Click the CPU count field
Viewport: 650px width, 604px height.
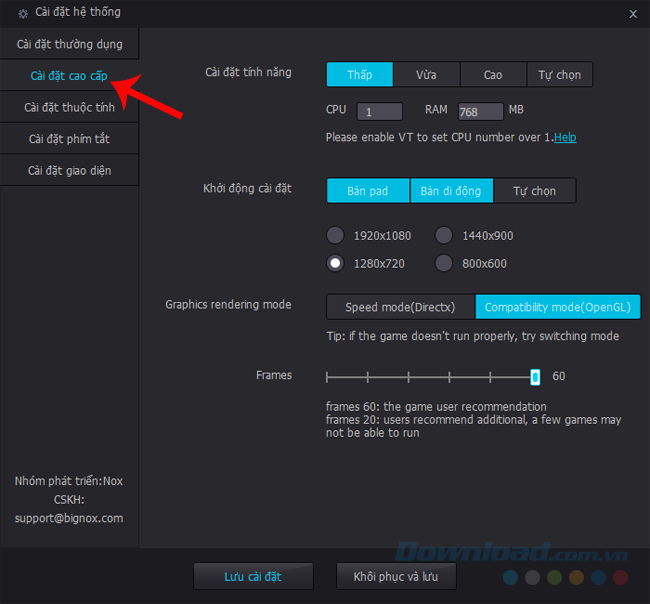pos(379,112)
